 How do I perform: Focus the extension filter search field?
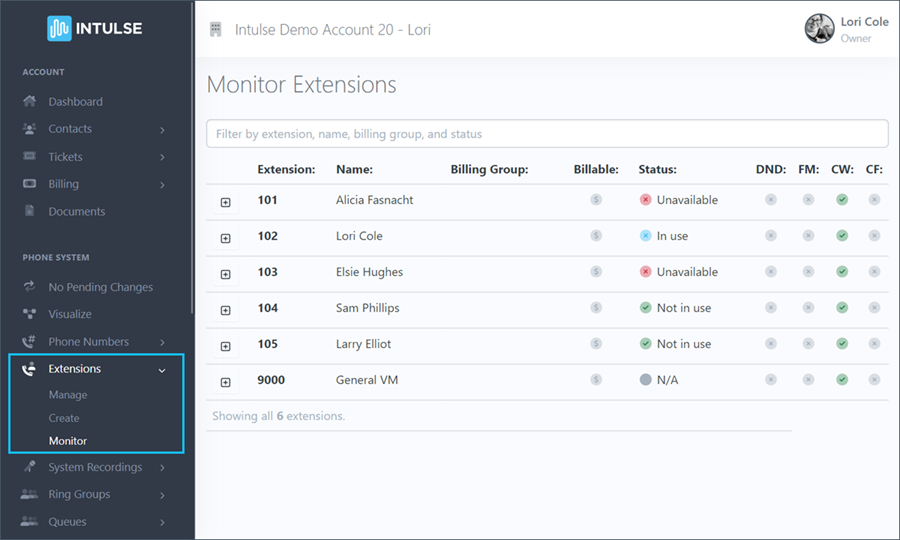click(x=547, y=134)
